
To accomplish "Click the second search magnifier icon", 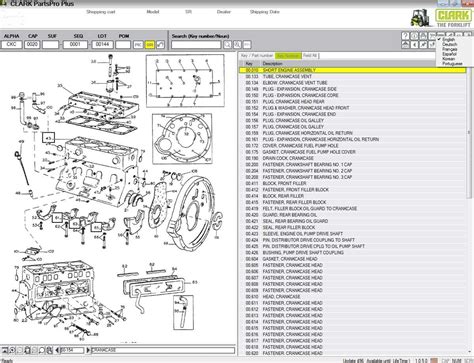I will [x=237, y=45].
